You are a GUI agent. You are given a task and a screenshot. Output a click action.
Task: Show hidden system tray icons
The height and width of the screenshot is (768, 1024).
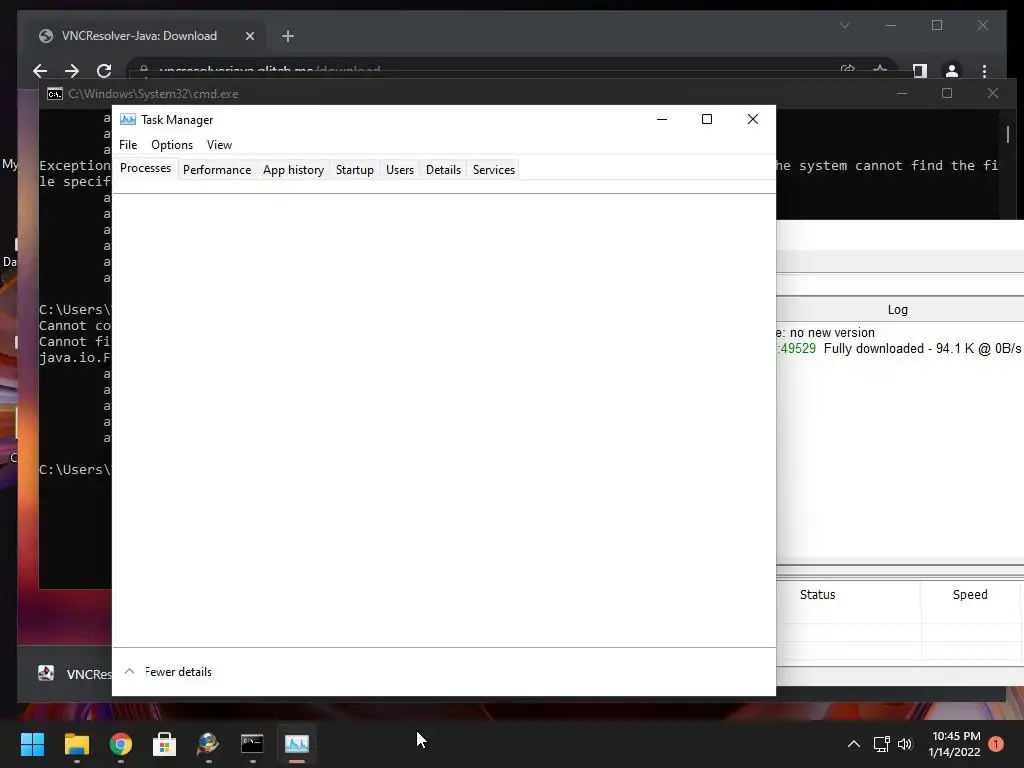(x=854, y=744)
